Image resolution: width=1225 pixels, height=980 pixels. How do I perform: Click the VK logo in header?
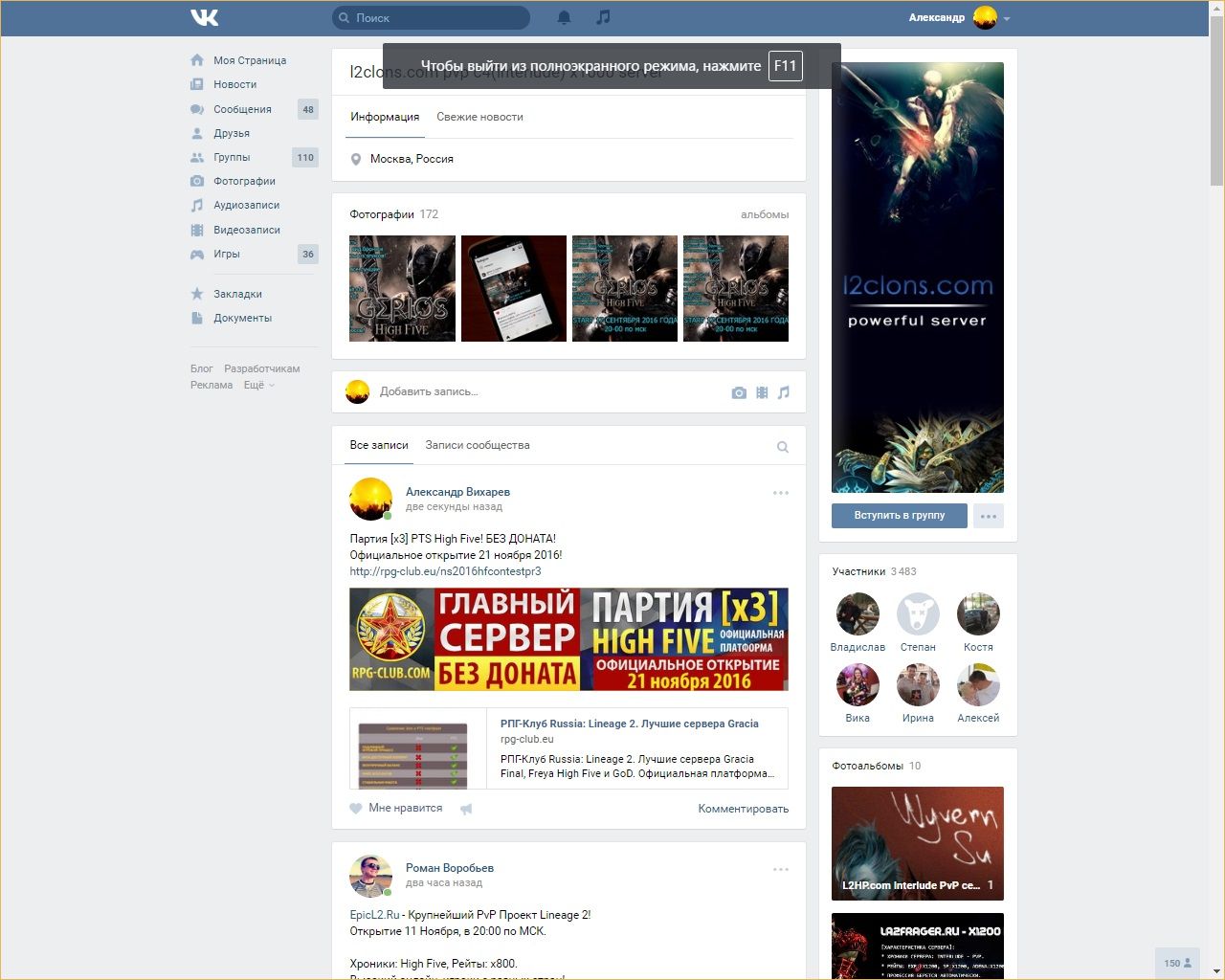204,17
